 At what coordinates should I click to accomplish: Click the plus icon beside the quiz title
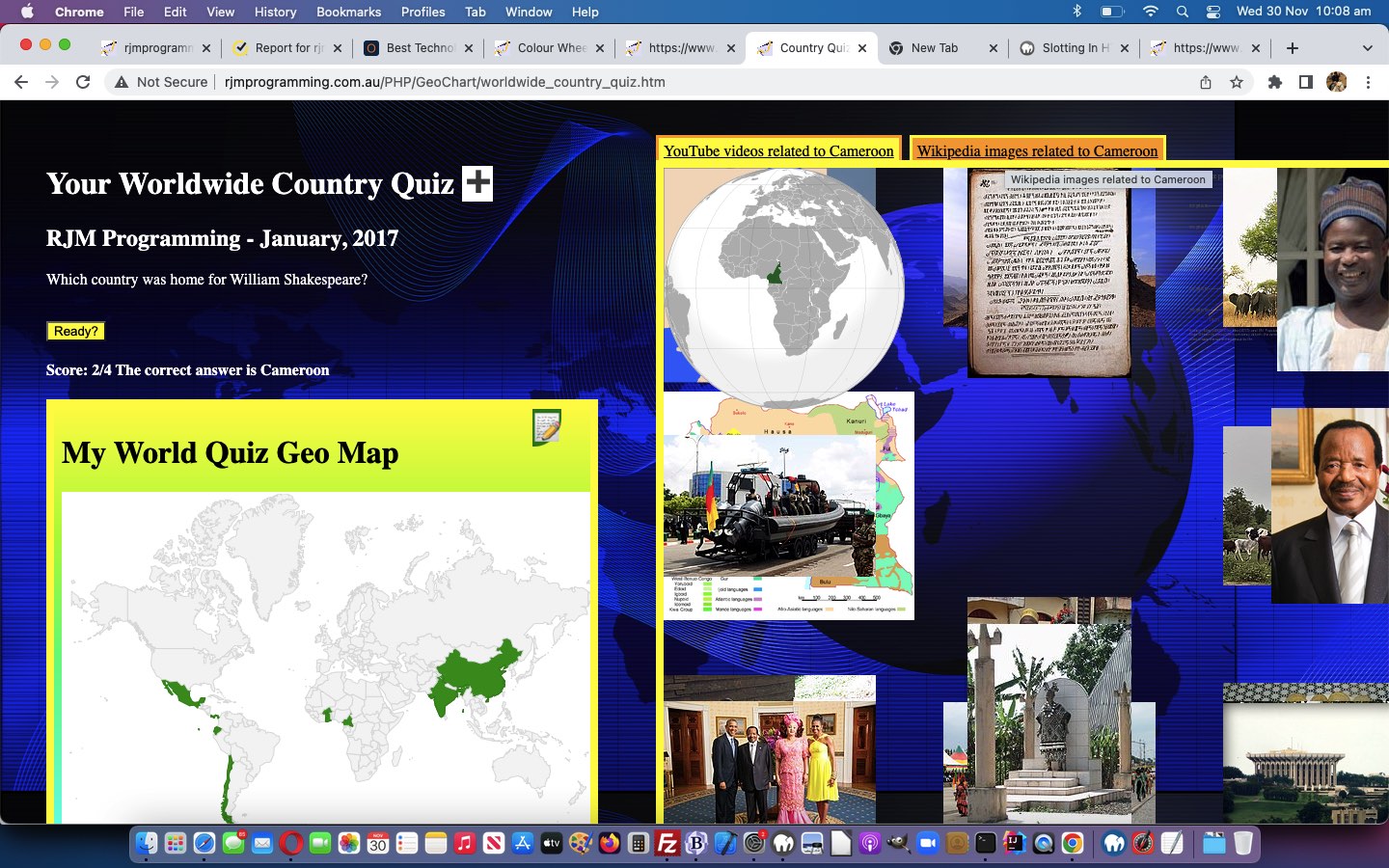coord(477,183)
